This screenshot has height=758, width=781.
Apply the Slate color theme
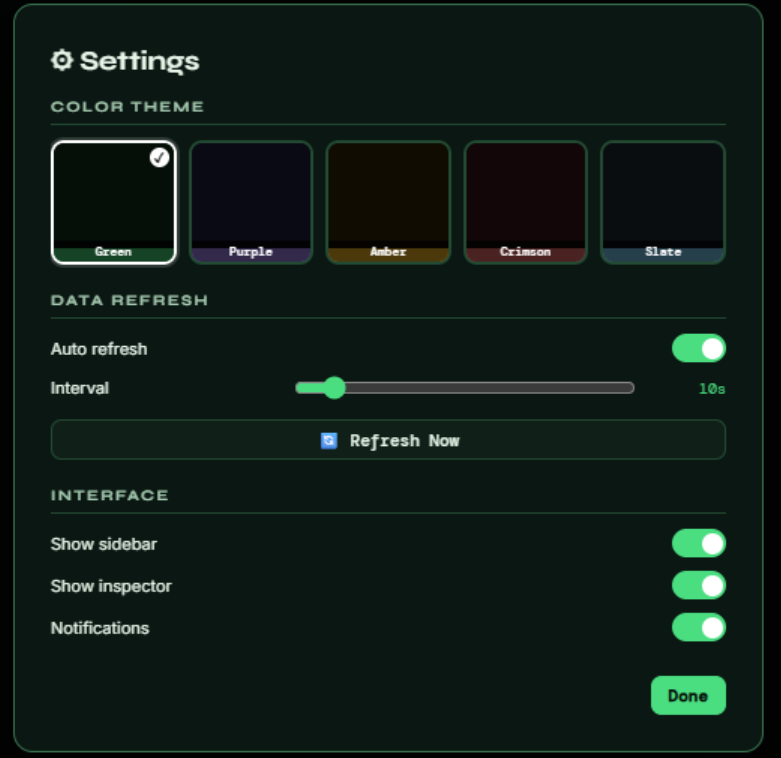tap(663, 202)
